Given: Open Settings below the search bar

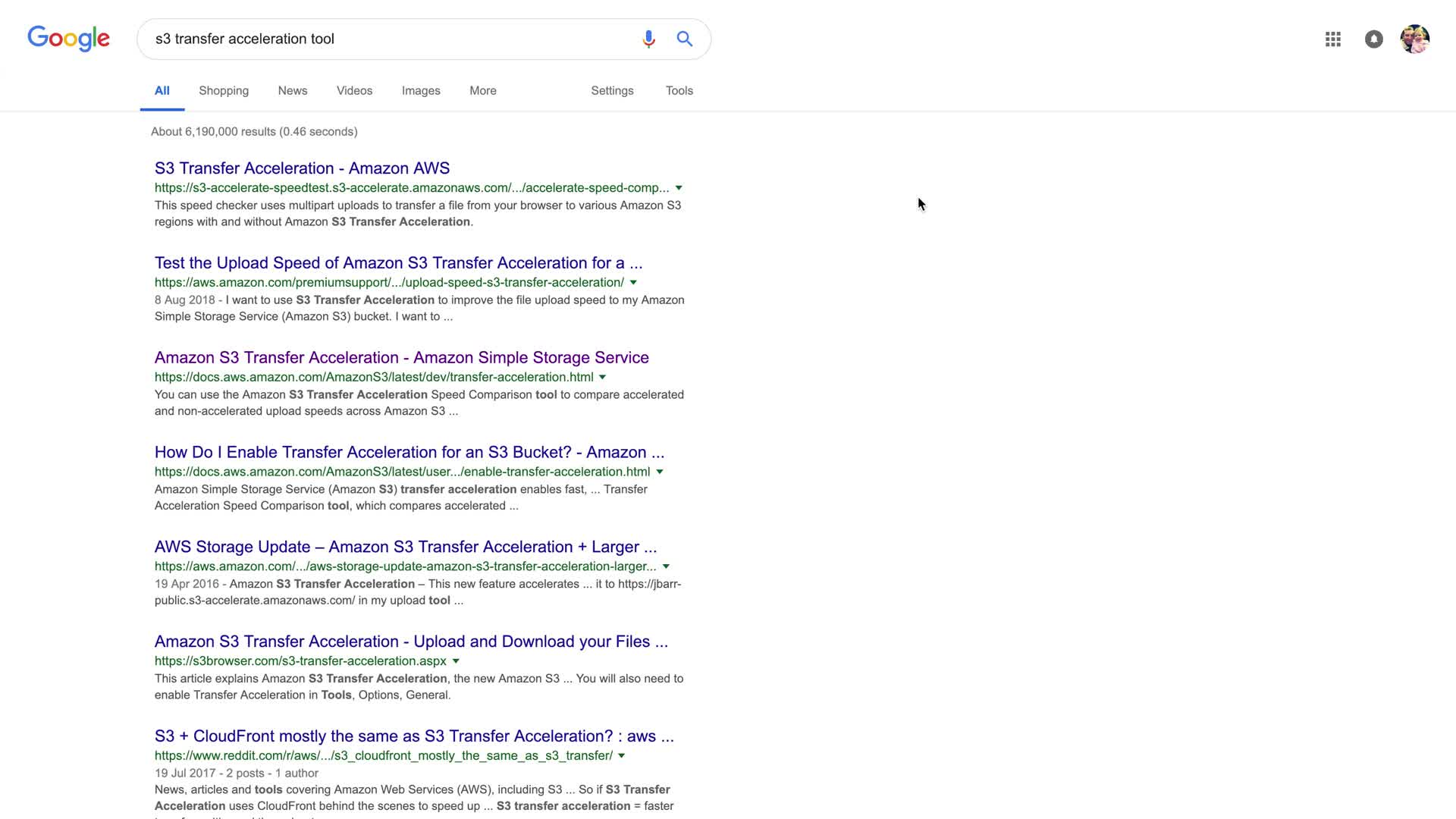Looking at the screenshot, I should pos(612,90).
